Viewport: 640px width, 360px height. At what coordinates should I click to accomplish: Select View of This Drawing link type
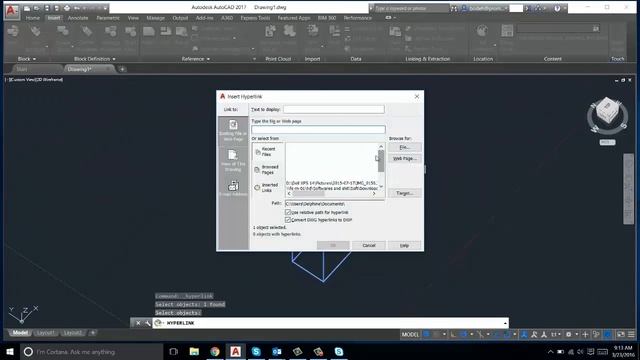[233, 160]
